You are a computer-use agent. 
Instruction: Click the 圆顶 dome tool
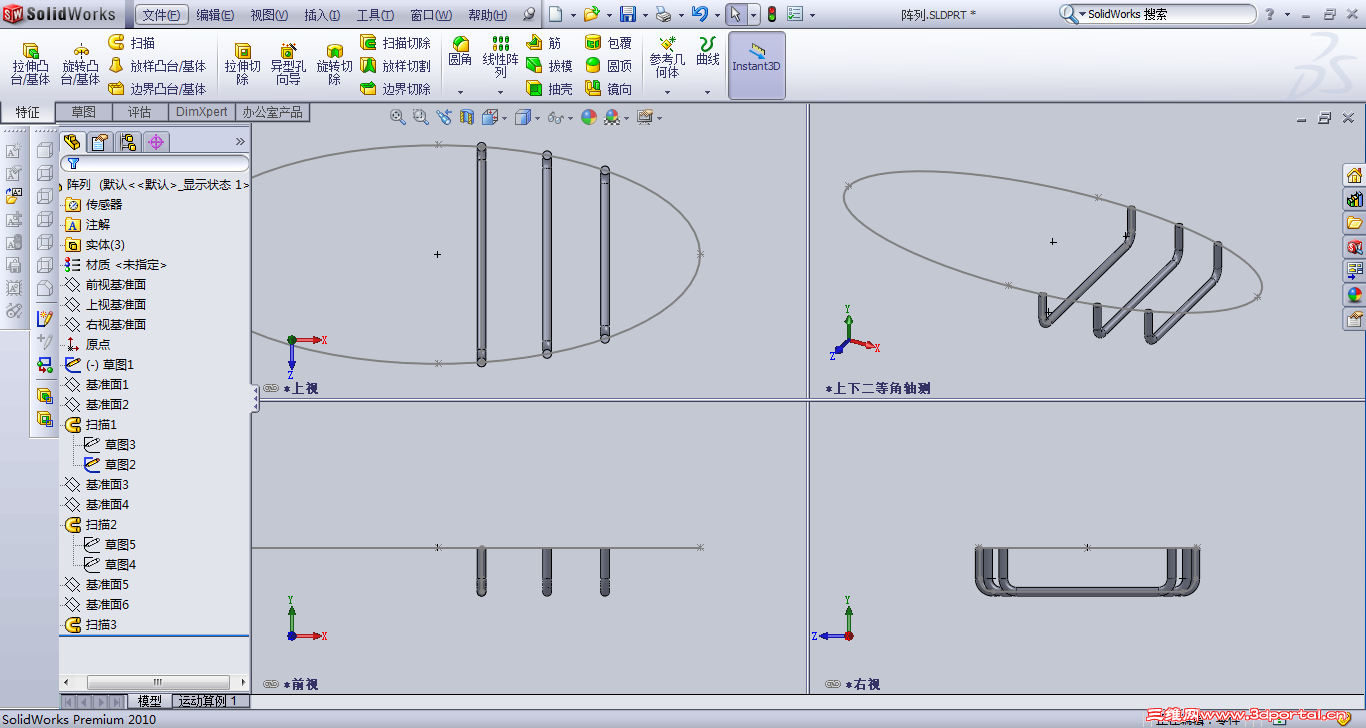click(608, 66)
